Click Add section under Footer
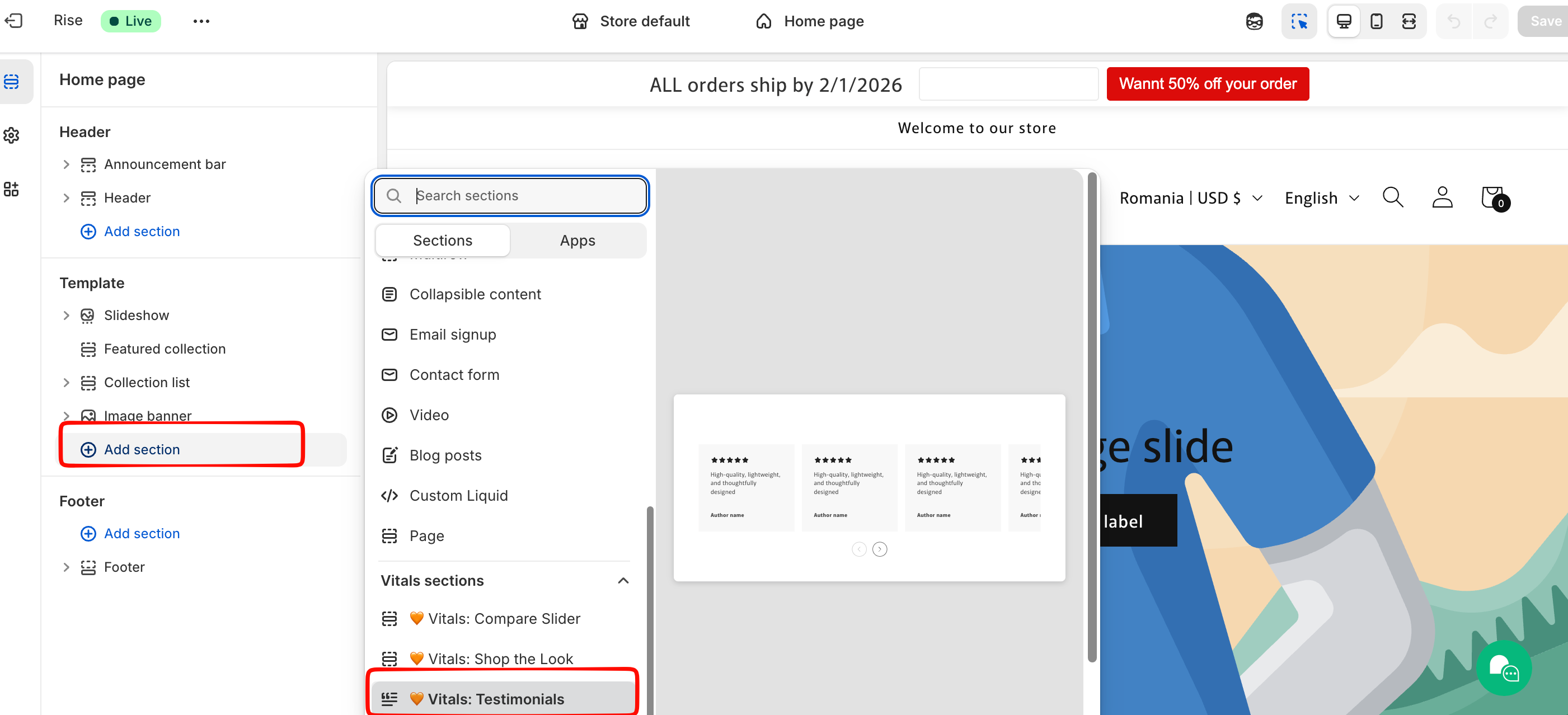The image size is (1568, 715). pos(141,533)
